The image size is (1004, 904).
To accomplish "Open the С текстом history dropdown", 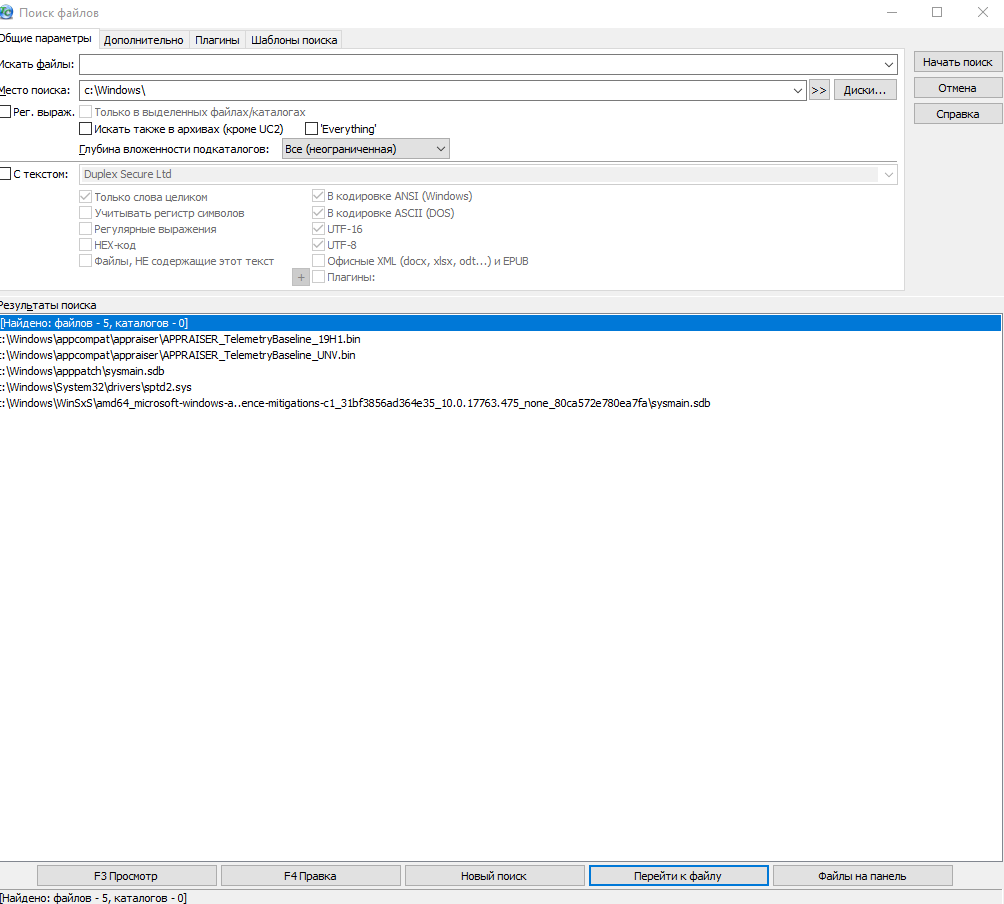I will (x=889, y=174).
